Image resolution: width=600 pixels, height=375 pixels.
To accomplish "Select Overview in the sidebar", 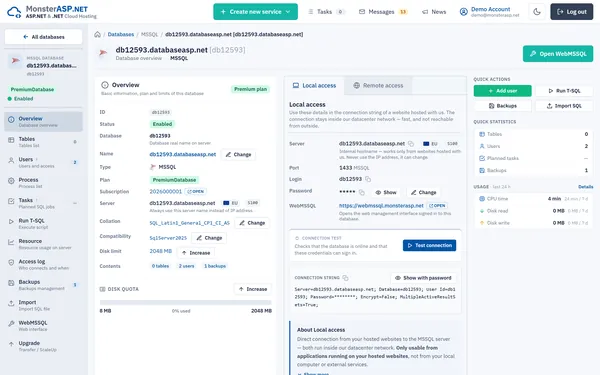I will 43,121.
